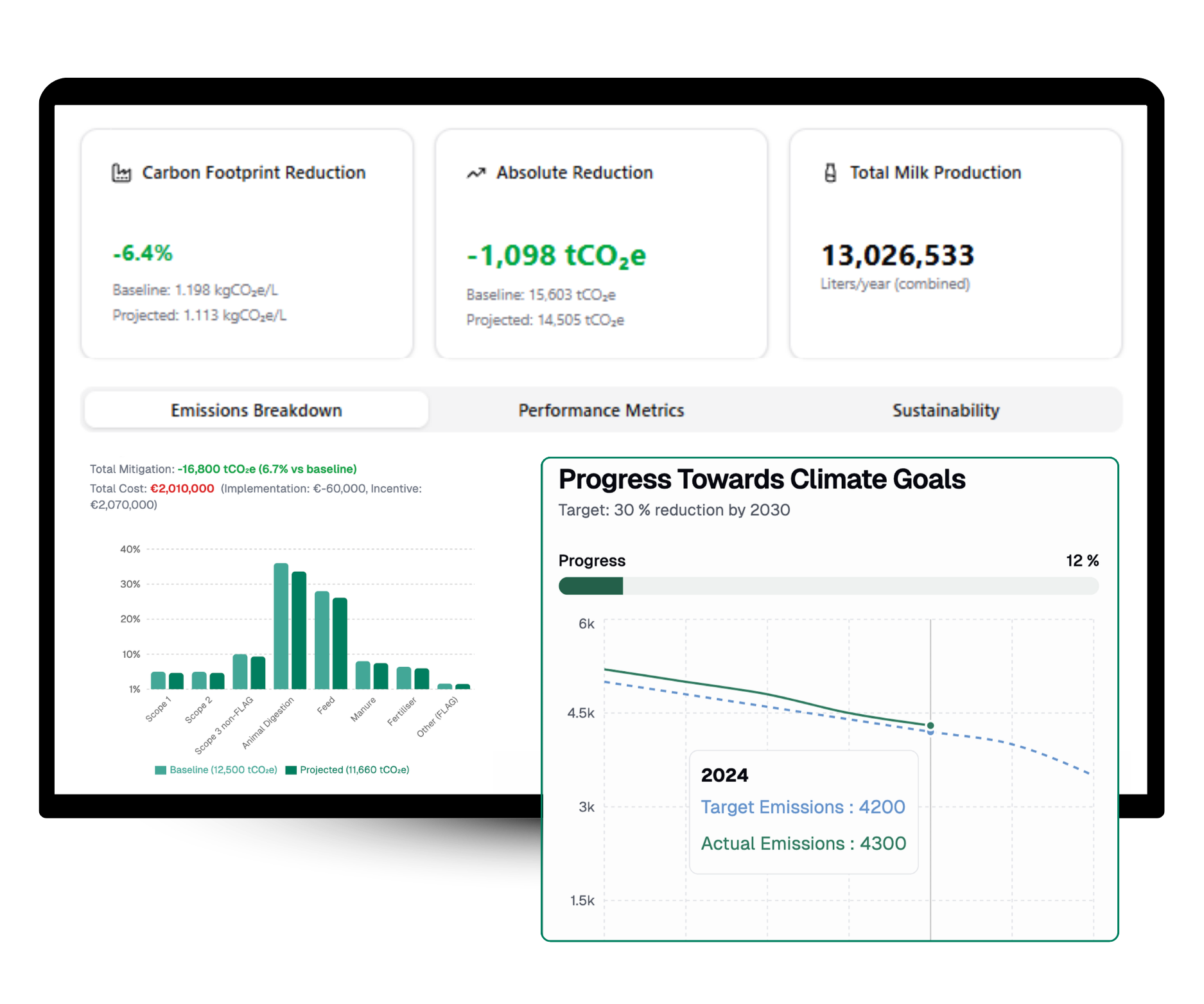The width and height of the screenshot is (1204, 1004).
Task: Click the Fertiliser projected bar
Action: click(x=422, y=679)
